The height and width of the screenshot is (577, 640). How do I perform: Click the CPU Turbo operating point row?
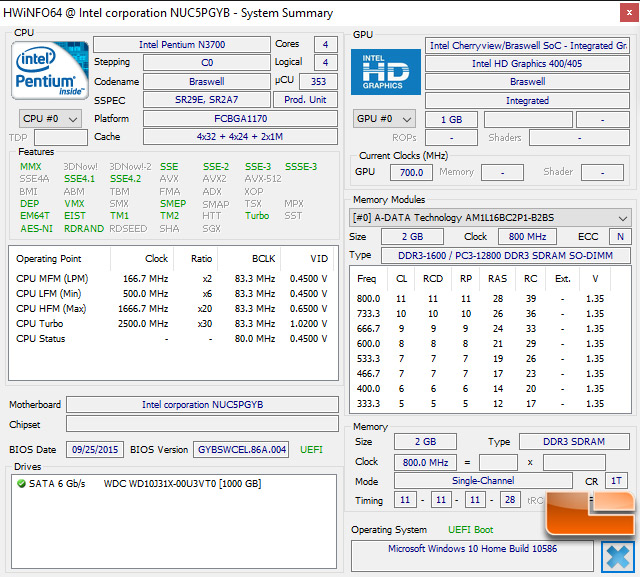coord(172,324)
